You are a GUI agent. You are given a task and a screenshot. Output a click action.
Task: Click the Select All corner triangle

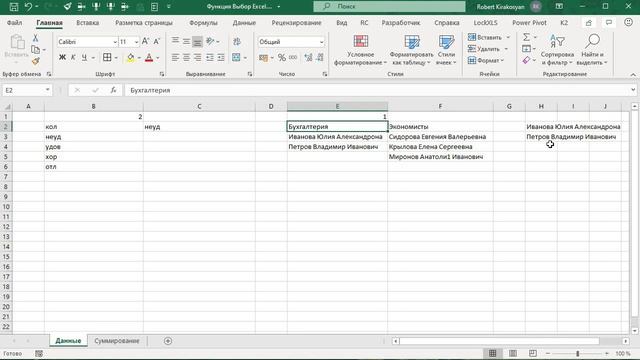coord(7,107)
